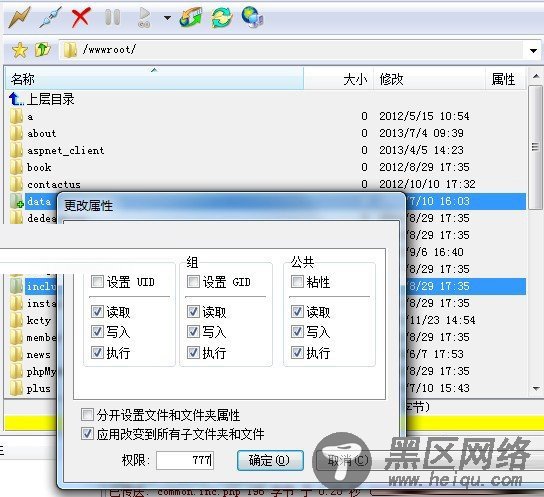
Task: Select the contactus folder
Action: coord(54,184)
